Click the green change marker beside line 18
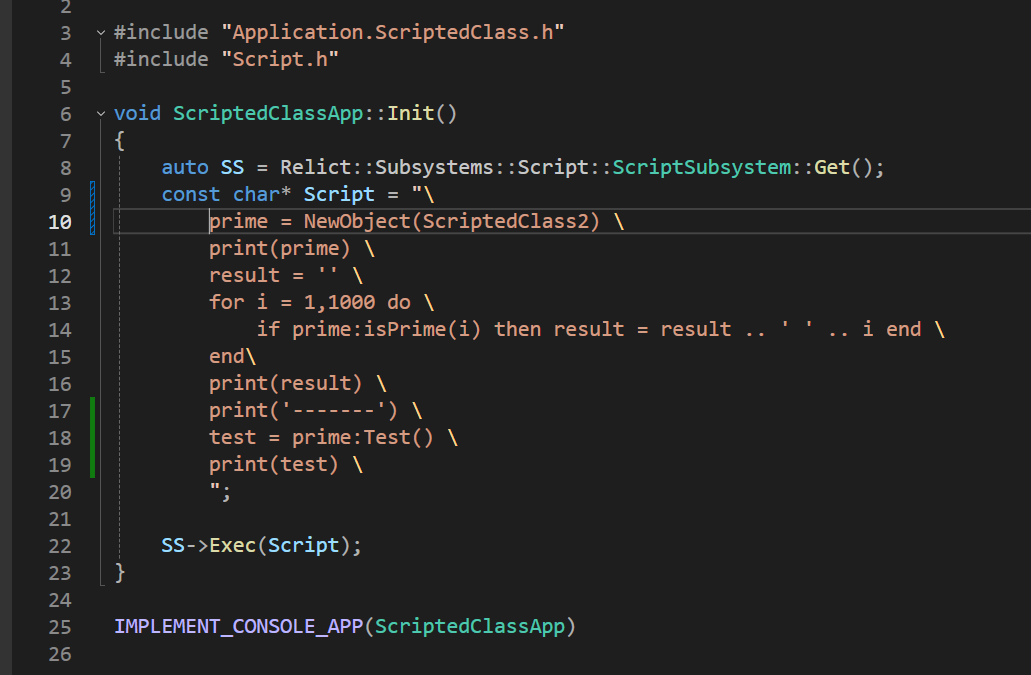1031x675 pixels. coord(93,437)
